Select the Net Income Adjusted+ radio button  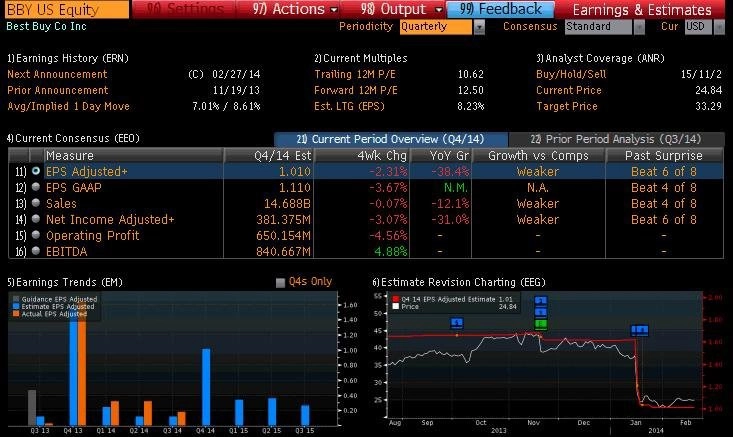(x=36, y=219)
